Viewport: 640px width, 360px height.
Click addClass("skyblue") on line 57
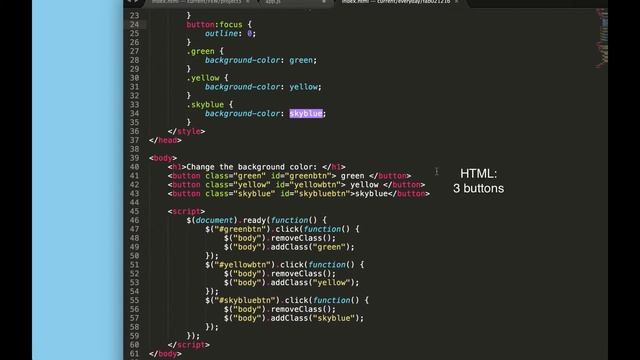pos(315,318)
